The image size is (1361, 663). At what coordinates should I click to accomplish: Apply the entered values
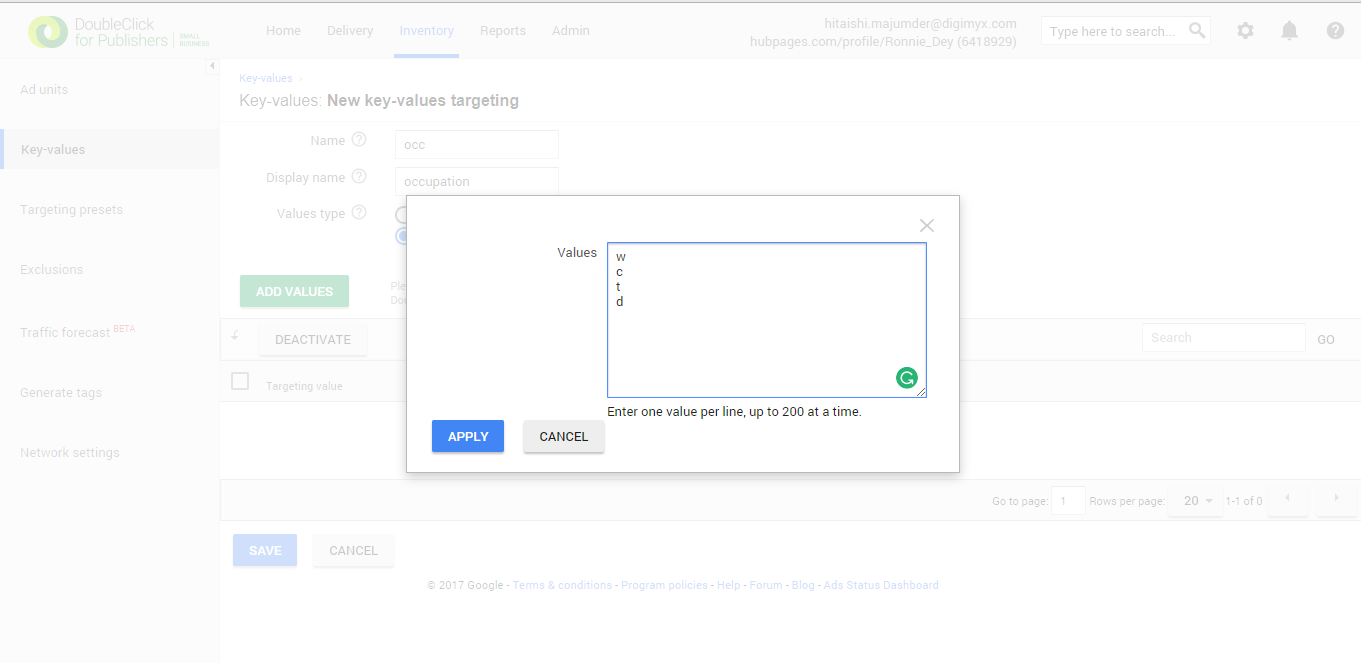[467, 436]
